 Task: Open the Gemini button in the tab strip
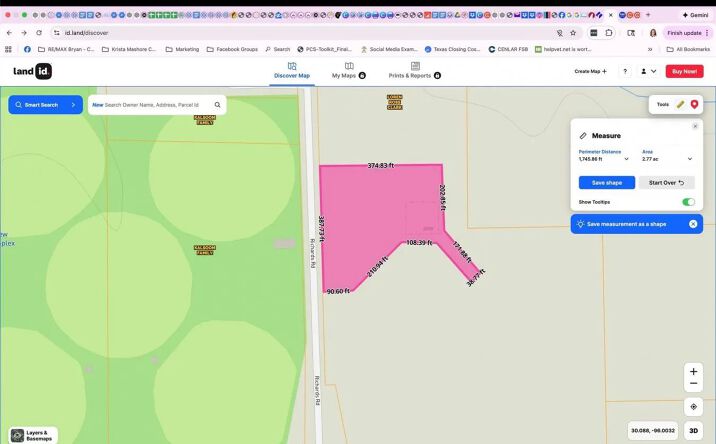pyautogui.click(x=695, y=15)
